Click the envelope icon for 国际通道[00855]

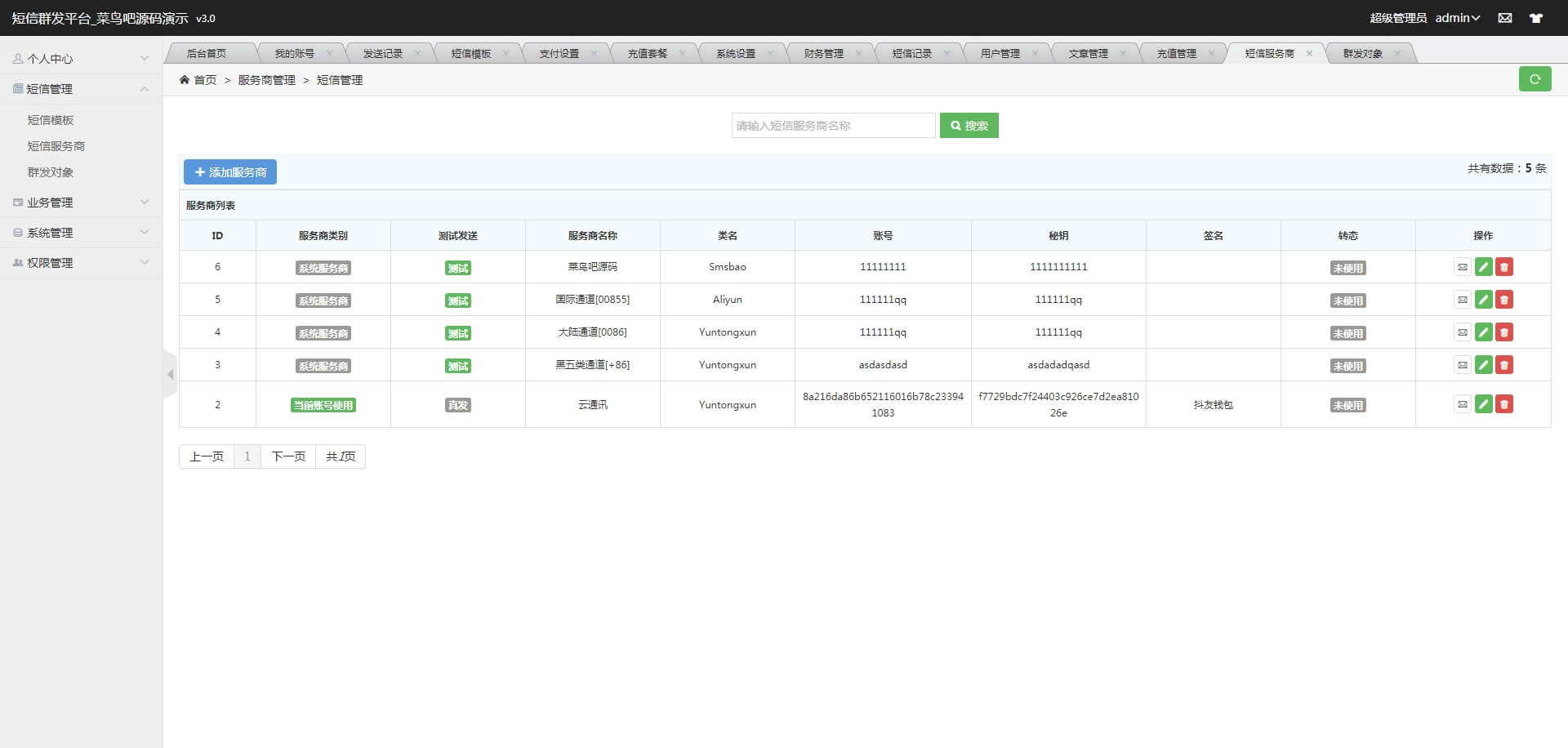click(x=1462, y=300)
